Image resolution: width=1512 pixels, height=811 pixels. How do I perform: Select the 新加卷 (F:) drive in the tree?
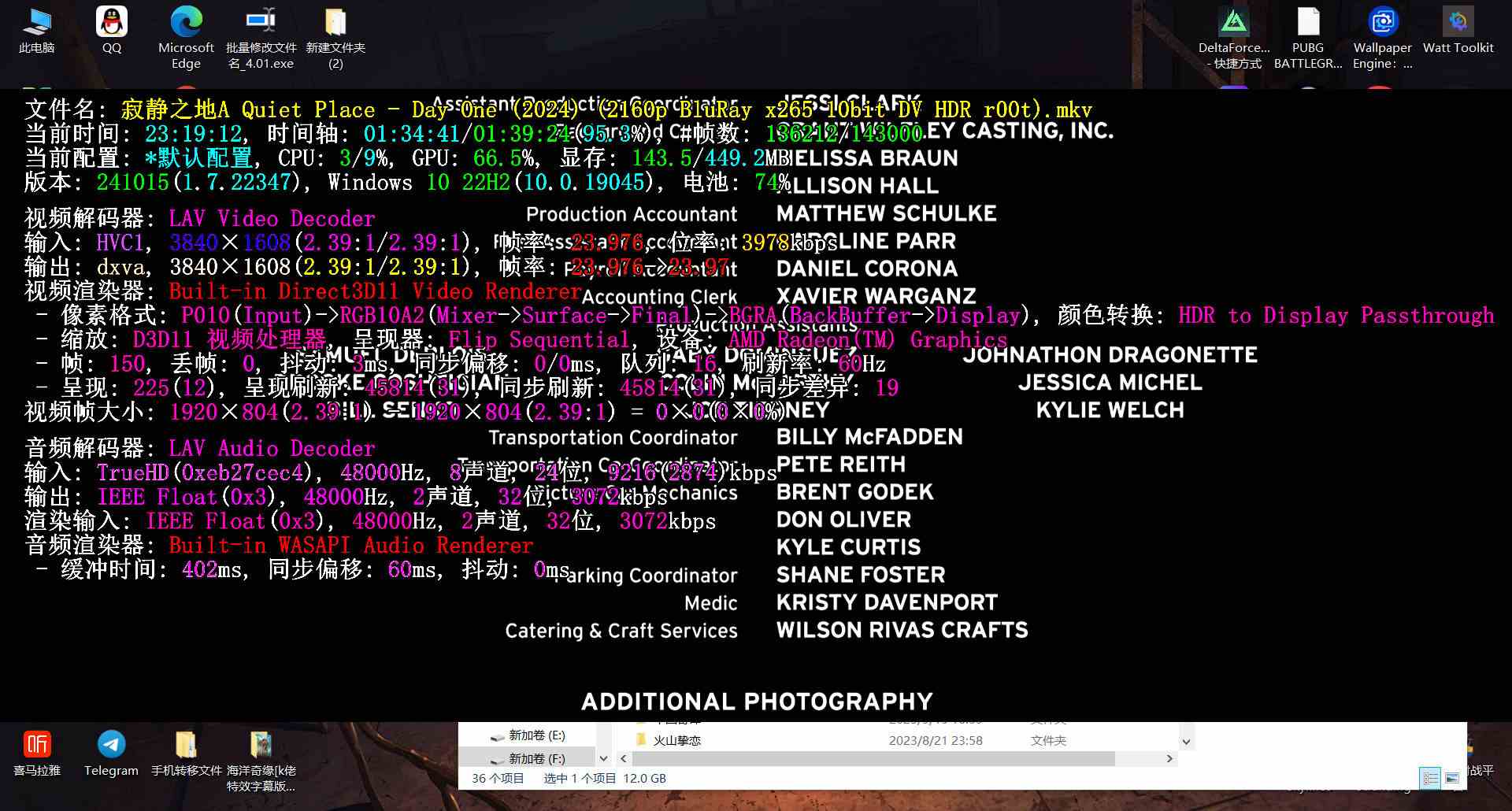coord(536,759)
